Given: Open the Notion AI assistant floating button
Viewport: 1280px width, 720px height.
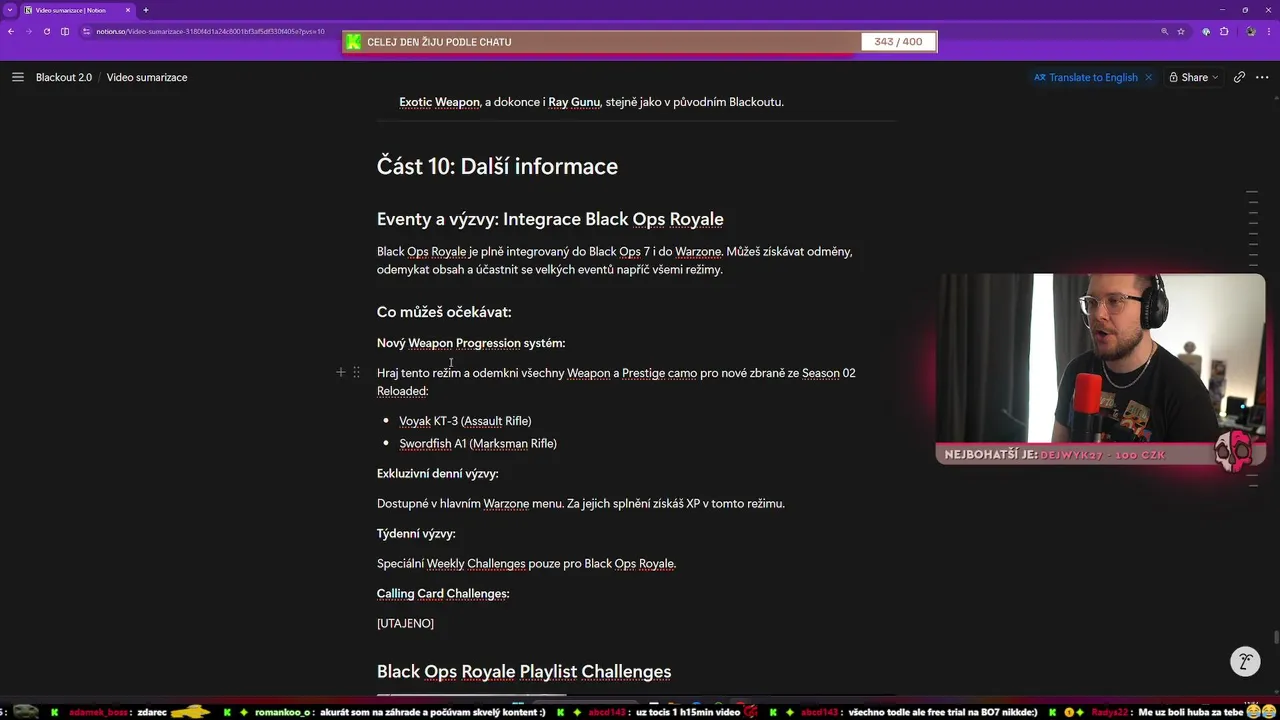Looking at the screenshot, I should point(1245,661).
